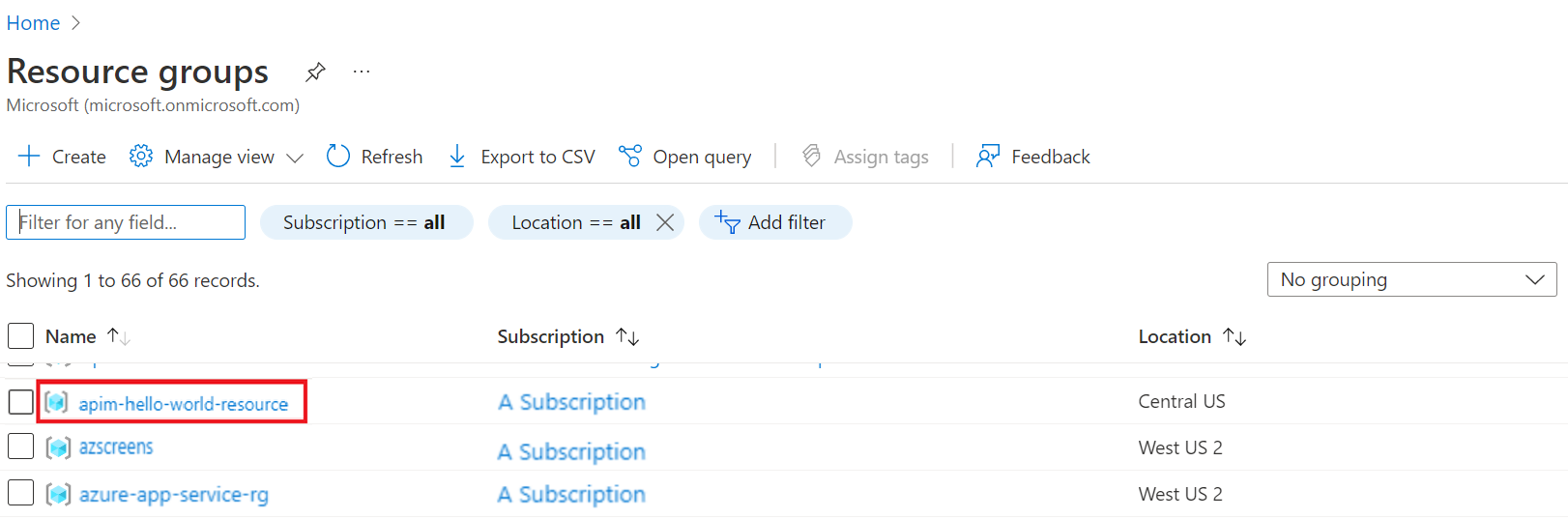
Task: Expand the Manage view chevron
Action: 295,158
